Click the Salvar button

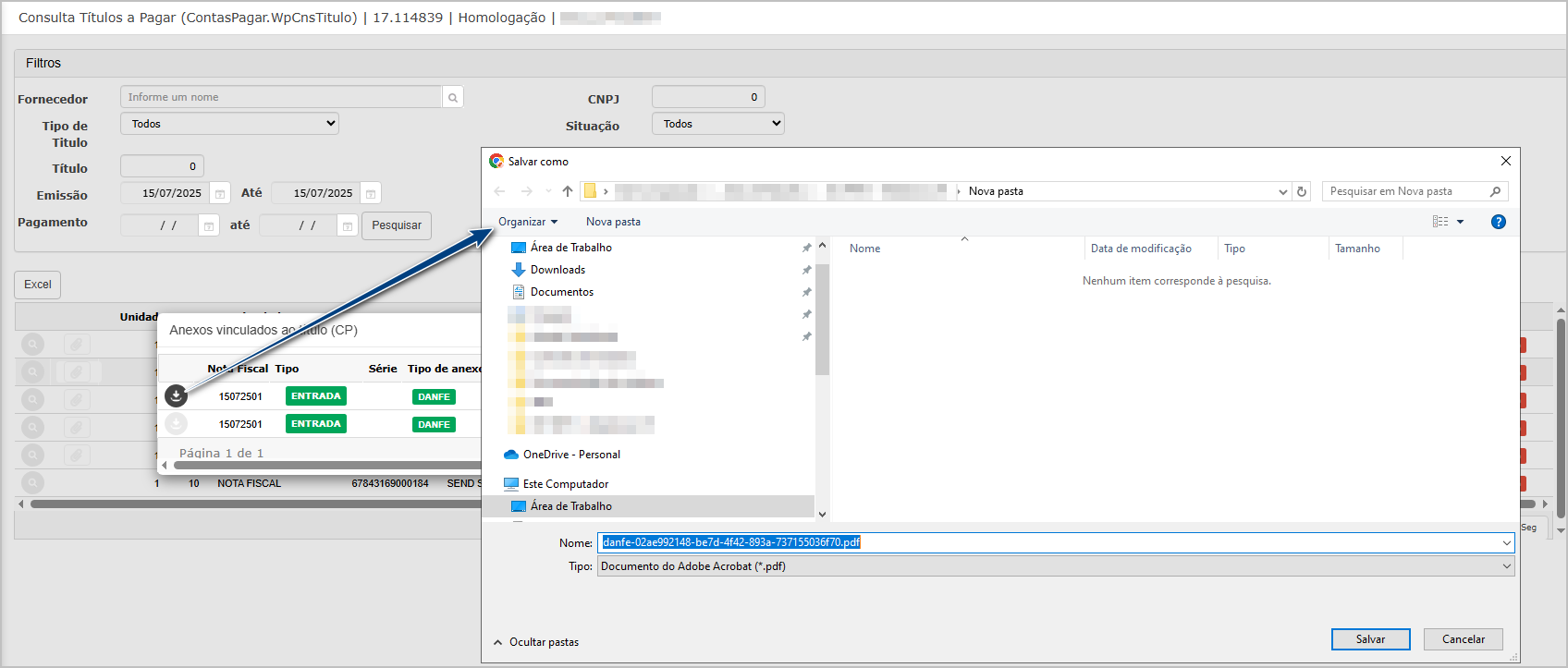1370,639
